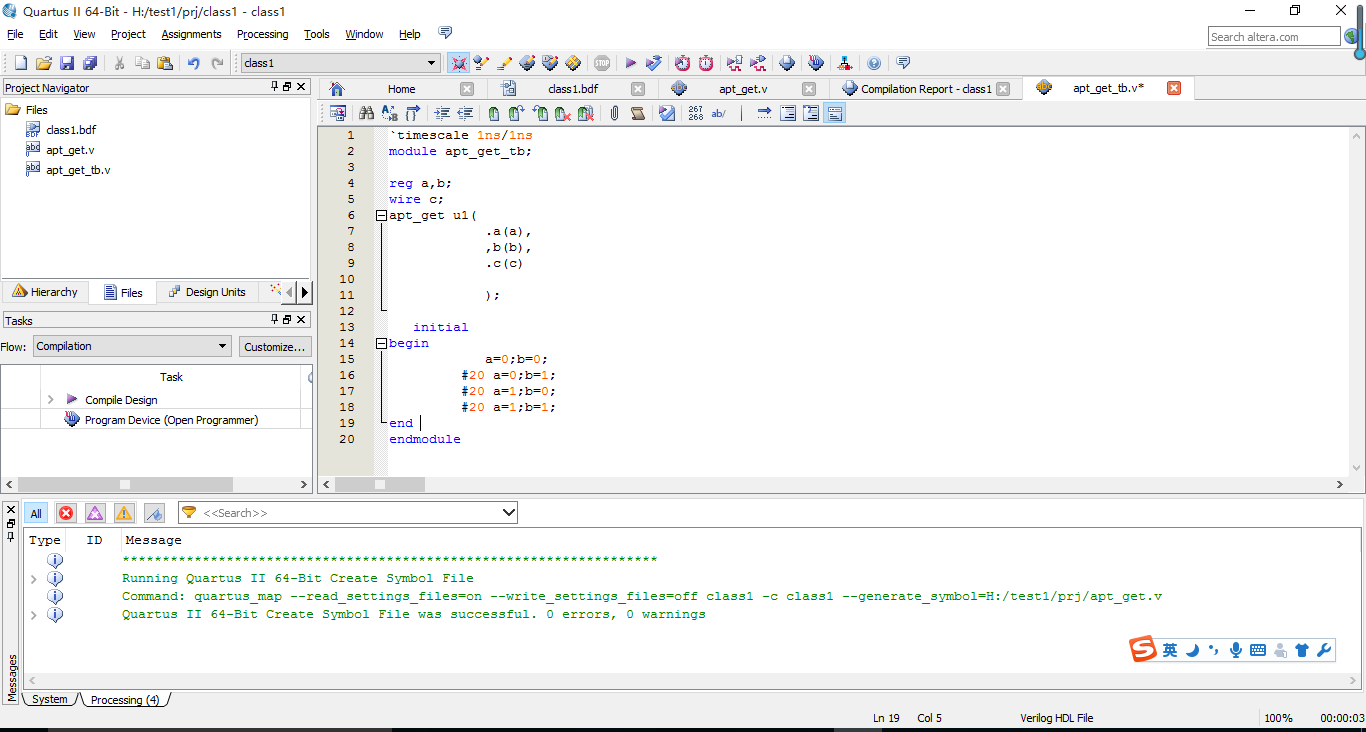Open the Programmer tool icon
Viewport: 1366px width, 732px height.
[x=816, y=63]
